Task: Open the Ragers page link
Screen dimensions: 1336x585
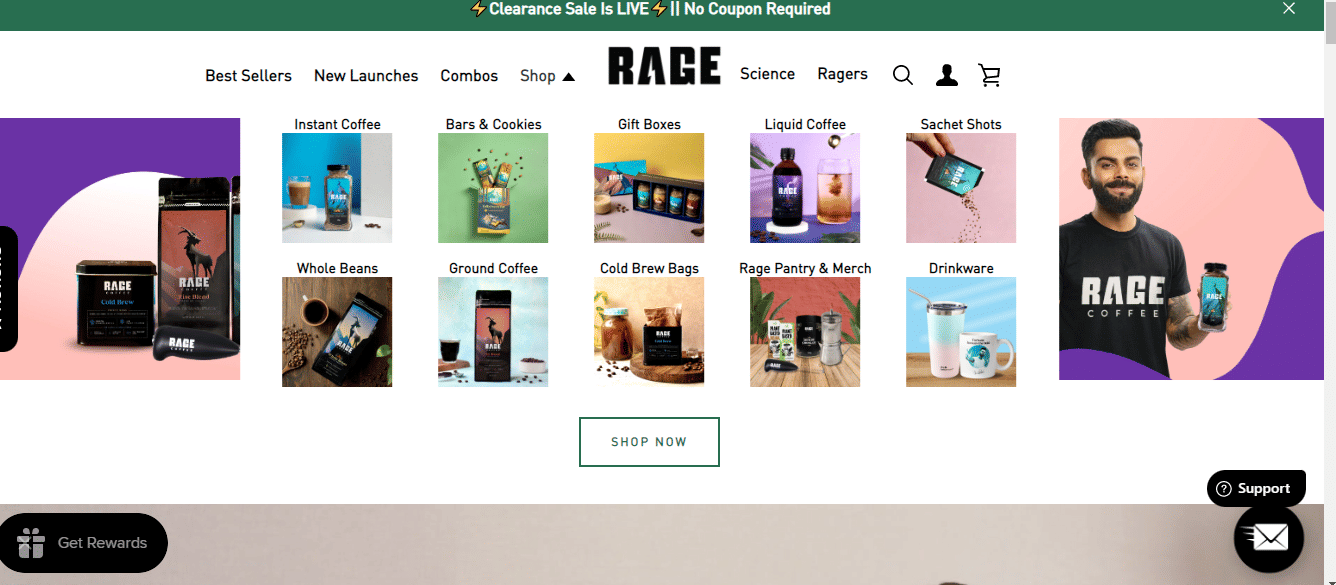Action: pos(842,74)
